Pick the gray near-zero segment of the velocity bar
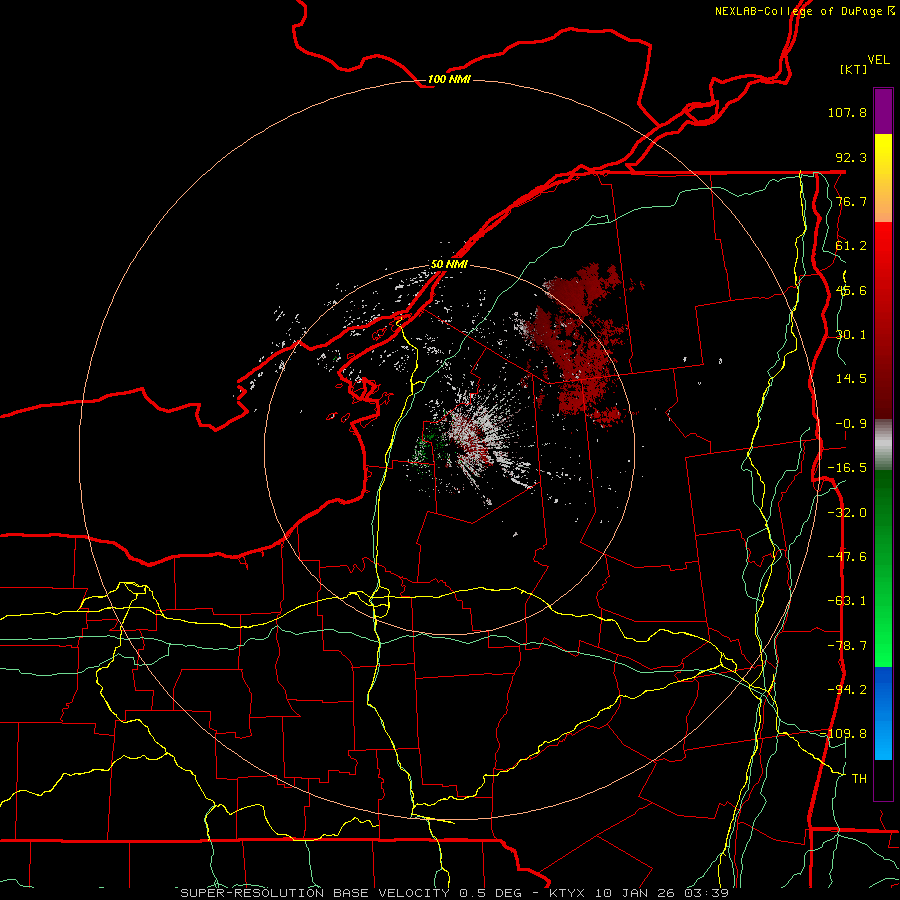Screen dimensions: 900x900 [x=883, y=445]
